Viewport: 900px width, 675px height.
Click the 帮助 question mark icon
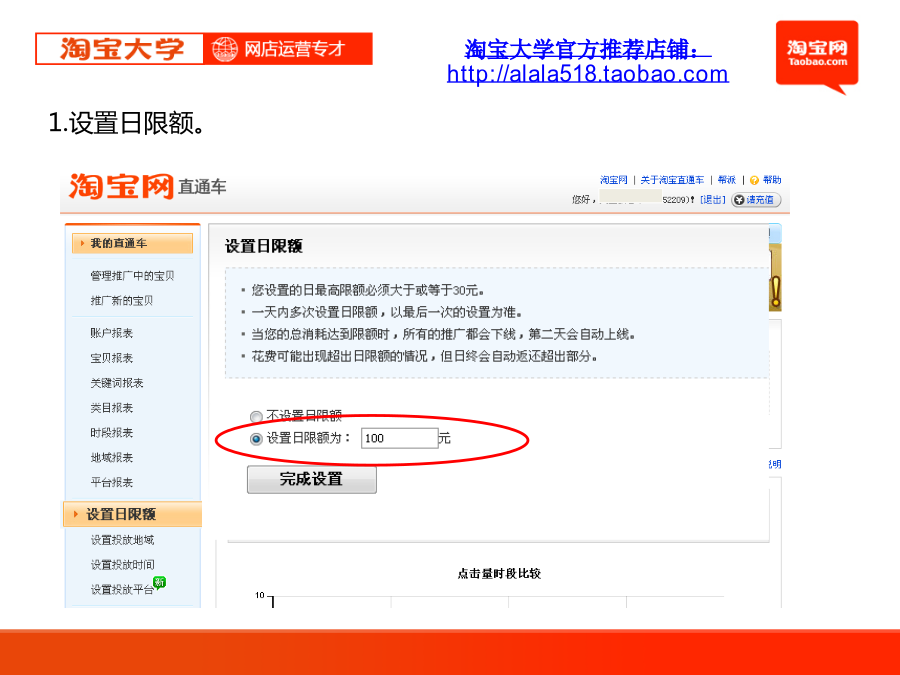click(754, 180)
